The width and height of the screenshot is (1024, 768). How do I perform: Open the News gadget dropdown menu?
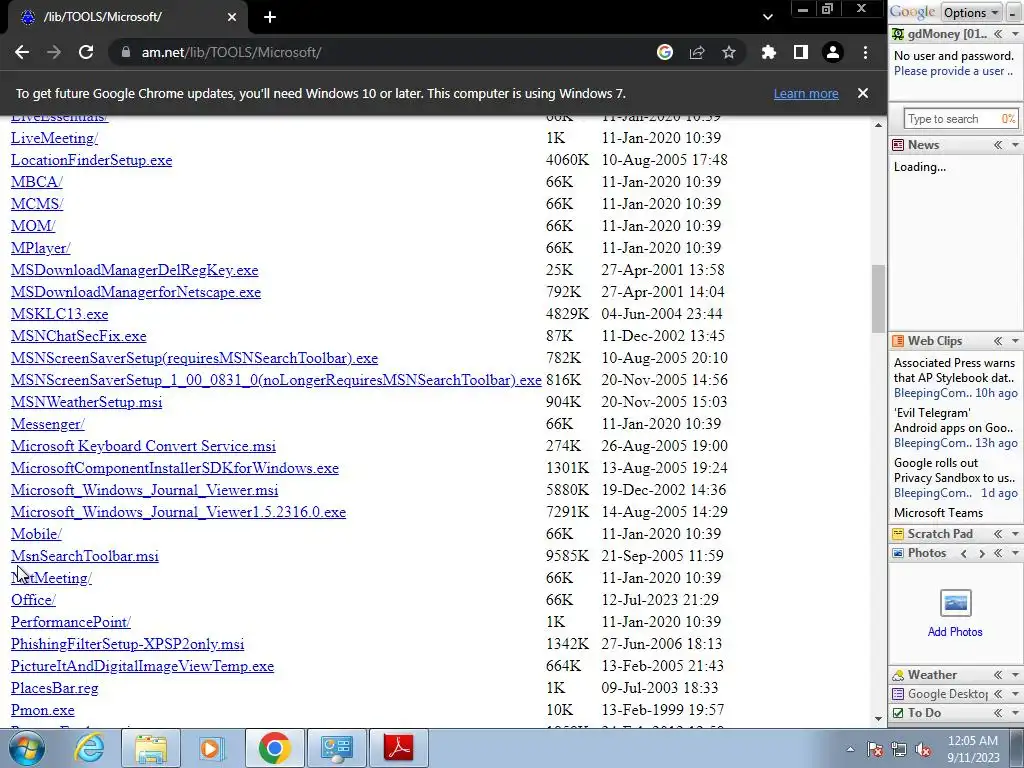click(1016, 145)
